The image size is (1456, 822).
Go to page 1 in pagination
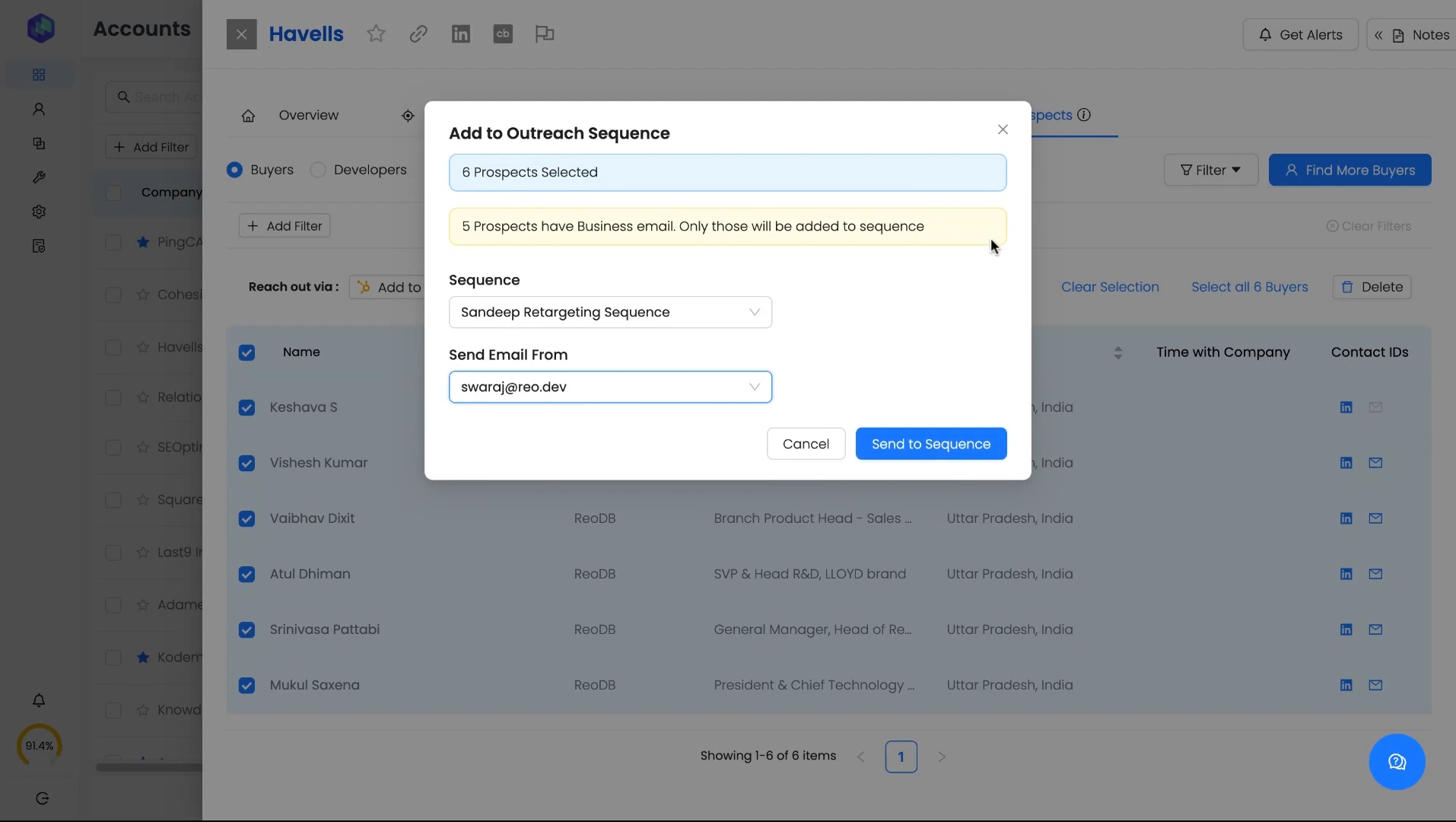point(901,757)
